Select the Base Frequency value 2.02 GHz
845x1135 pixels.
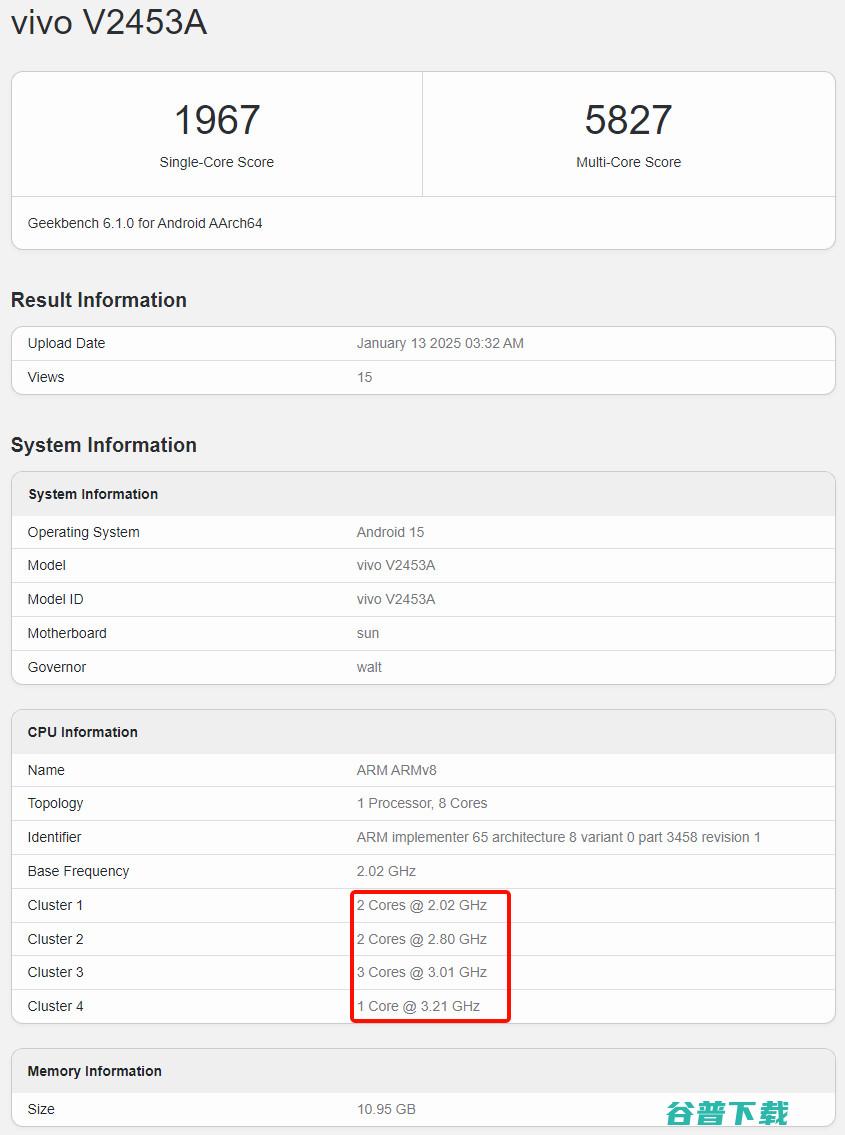pos(386,872)
